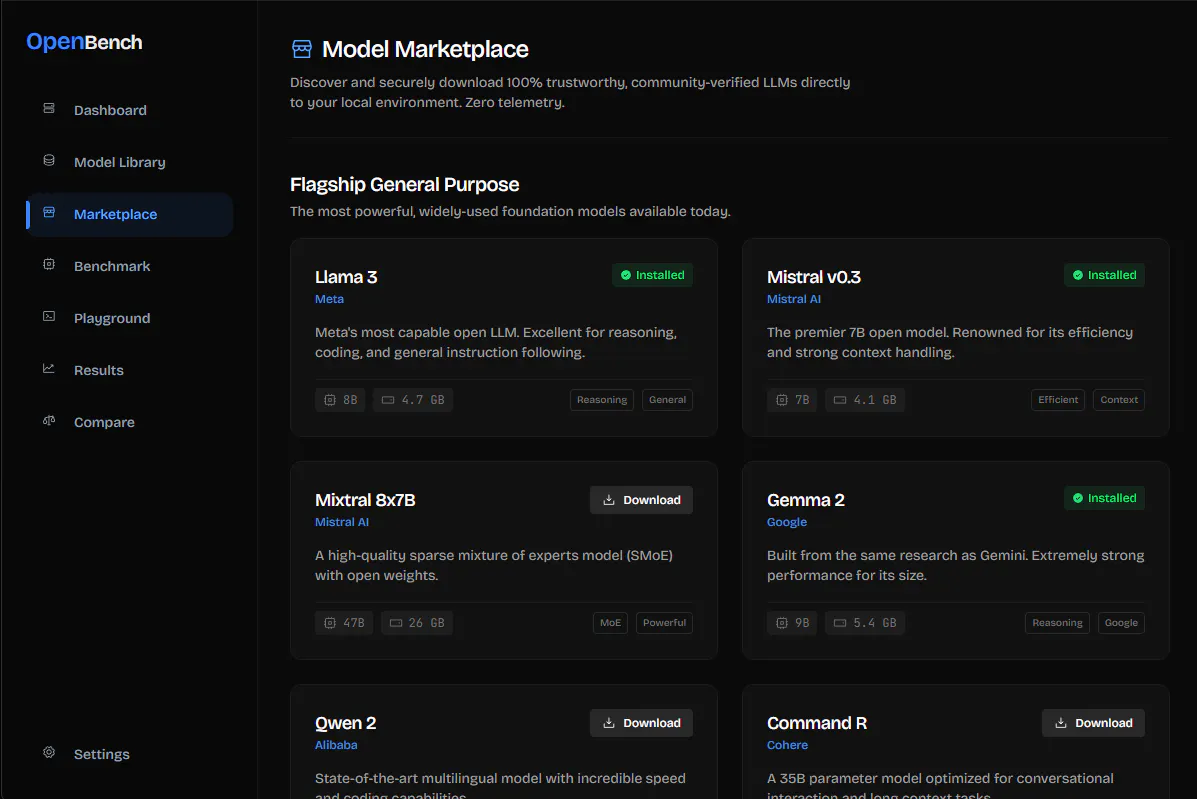This screenshot has width=1197, height=799.
Task: Click the green check icon on Mistral v0.3
Action: coord(1078,275)
